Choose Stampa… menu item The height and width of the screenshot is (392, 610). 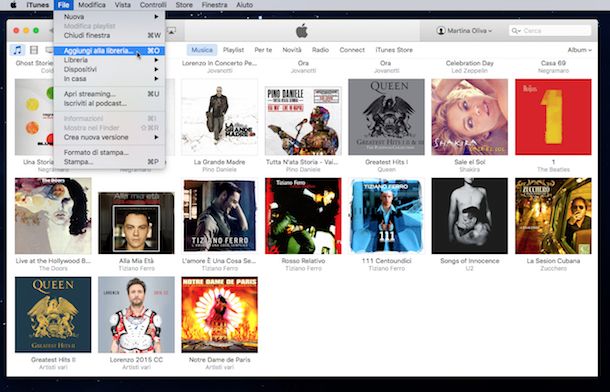tap(109, 162)
